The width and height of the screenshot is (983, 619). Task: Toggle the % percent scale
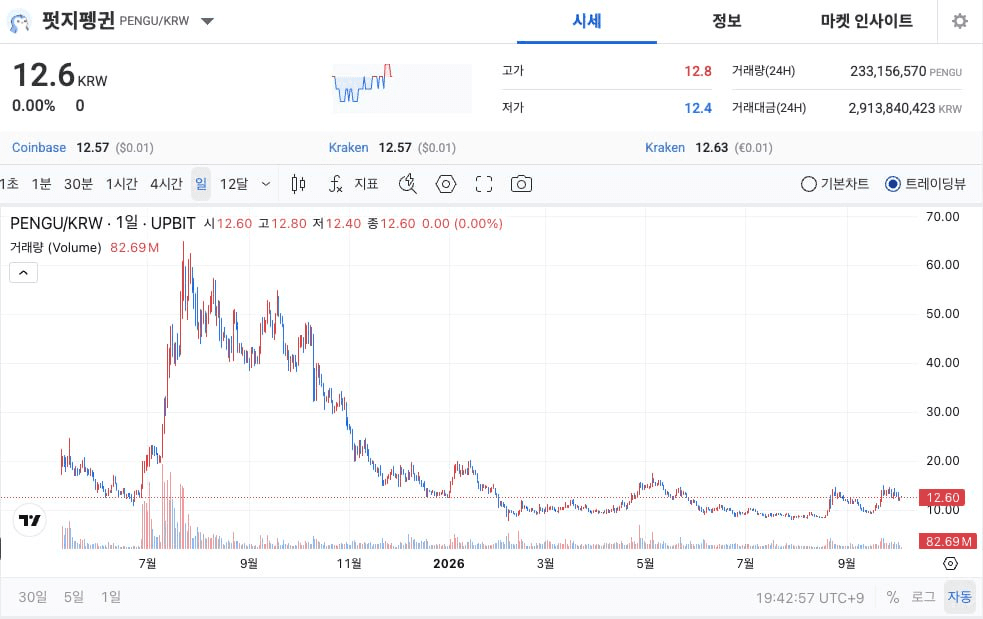[893, 597]
